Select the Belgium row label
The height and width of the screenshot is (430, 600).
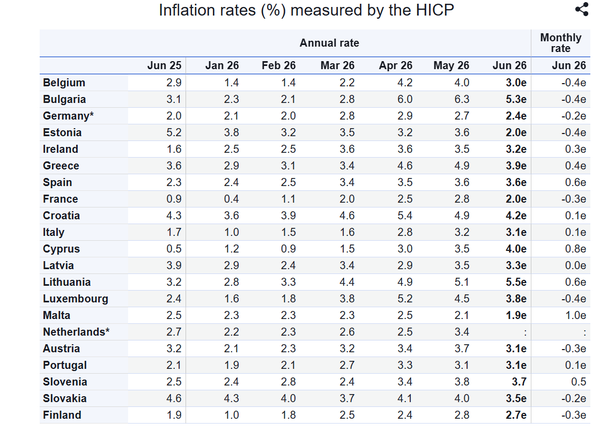tap(64, 83)
